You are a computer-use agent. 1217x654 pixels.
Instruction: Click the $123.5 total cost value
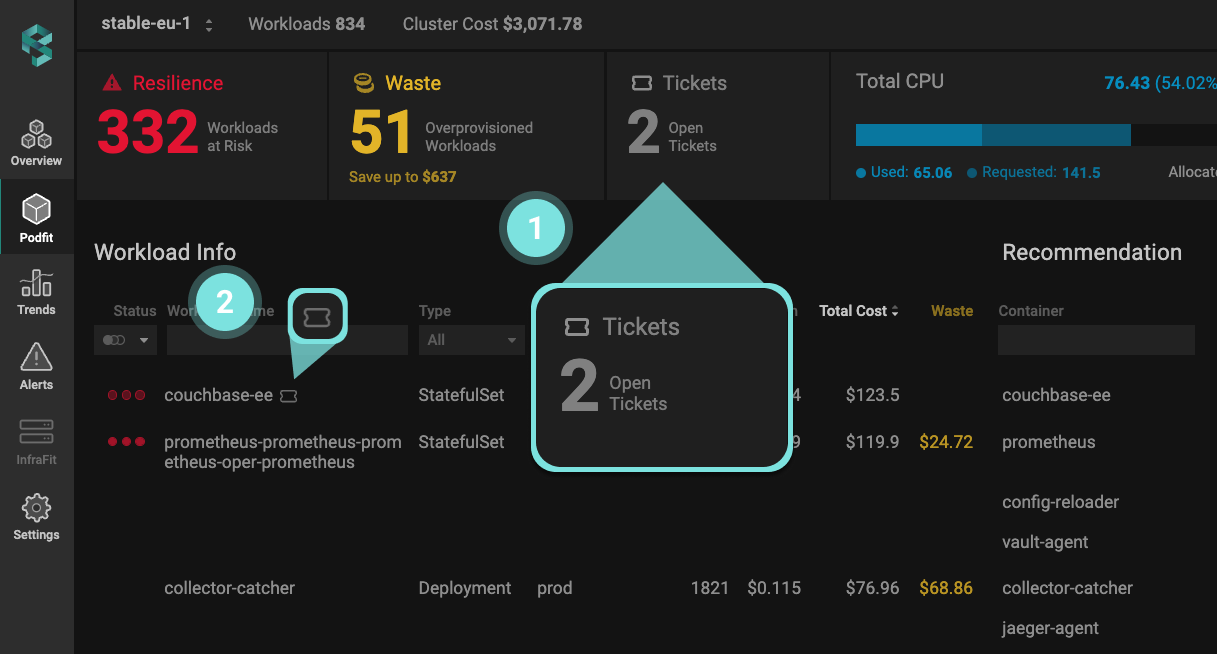click(x=873, y=395)
